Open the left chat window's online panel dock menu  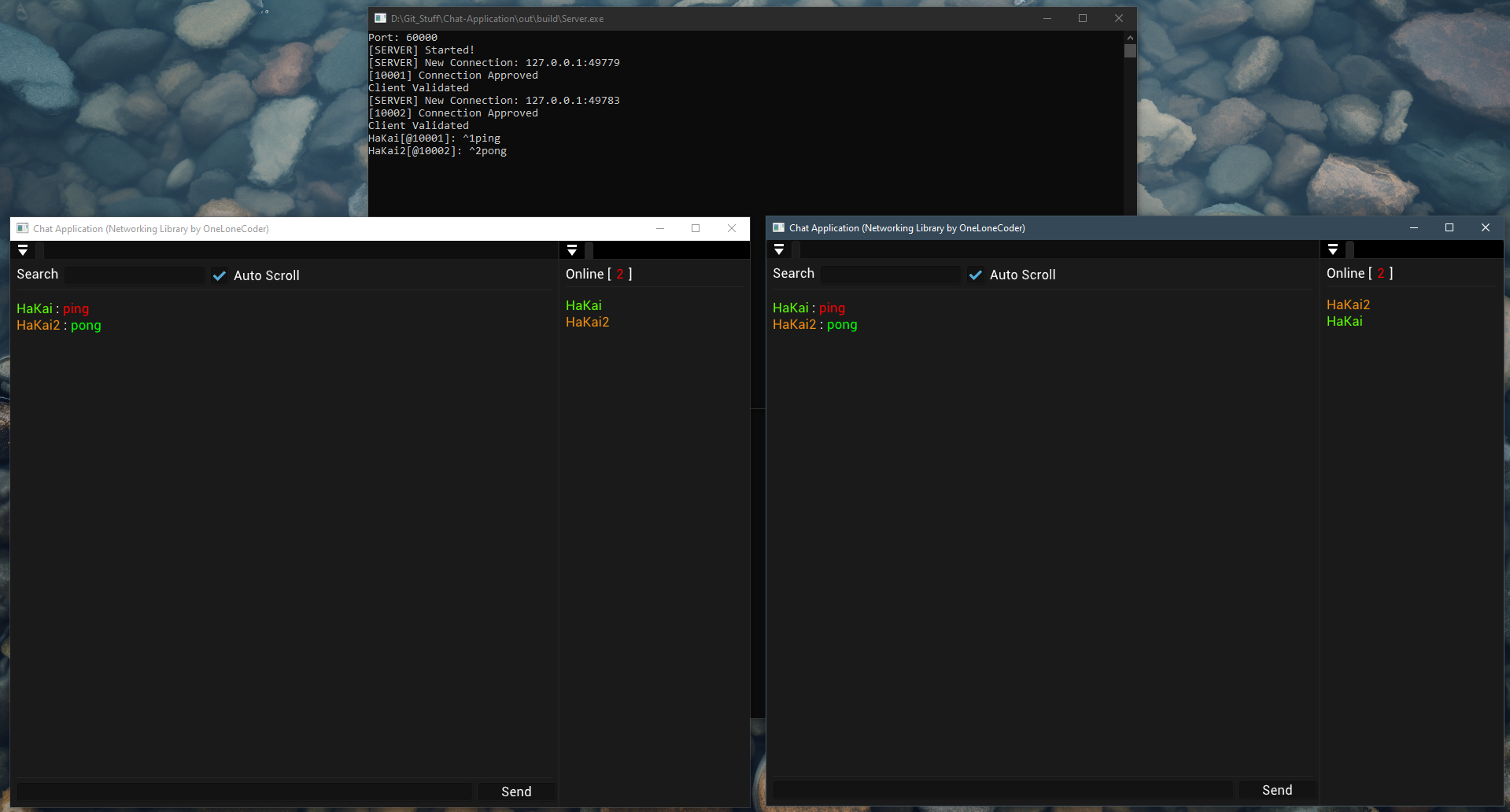(572, 250)
